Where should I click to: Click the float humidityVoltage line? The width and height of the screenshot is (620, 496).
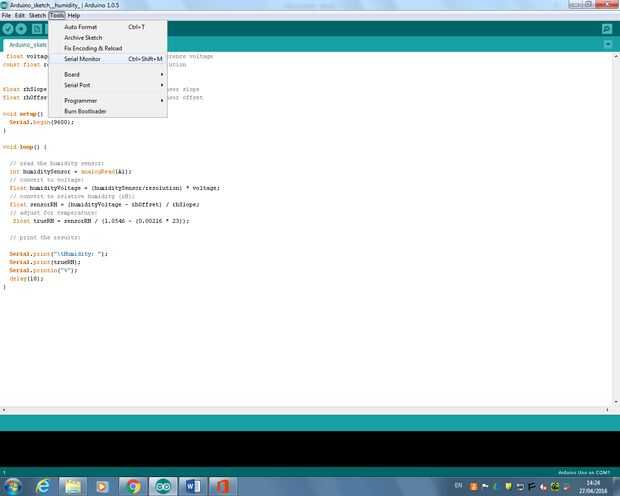pos(115,188)
